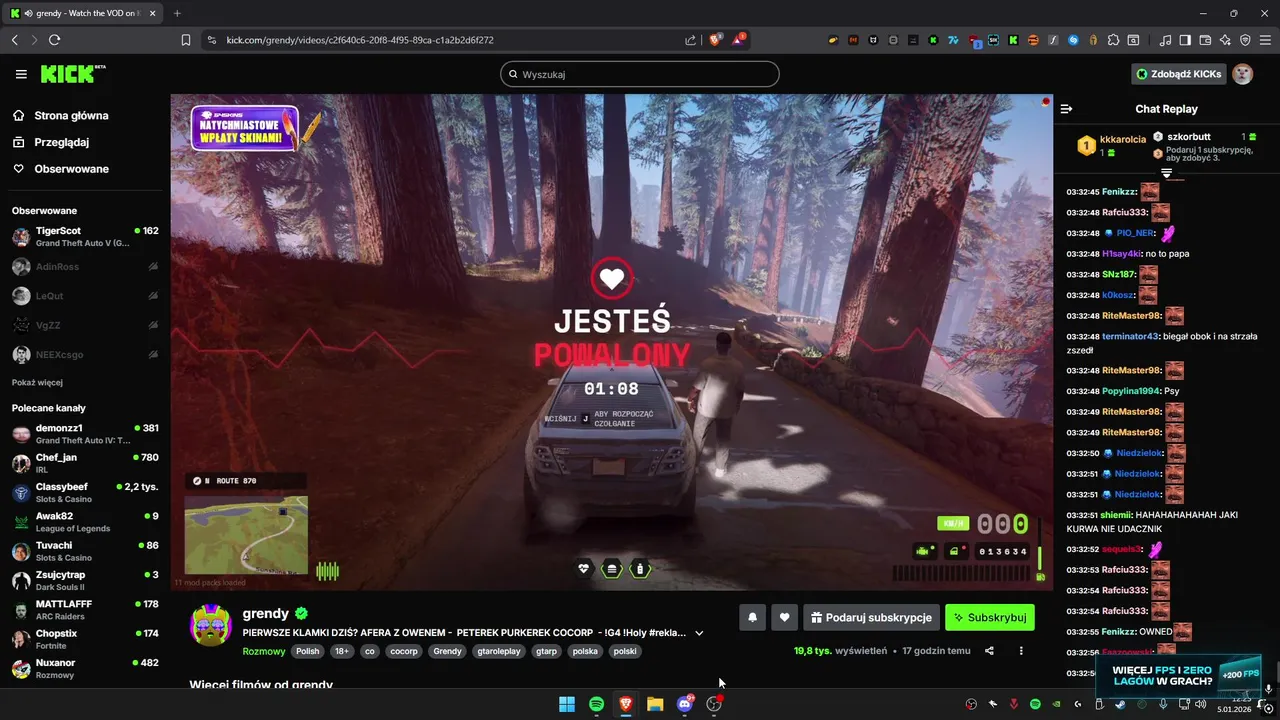The image size is (1280, 720).
Task: Select the Polish tag
Action: (307, 651)
